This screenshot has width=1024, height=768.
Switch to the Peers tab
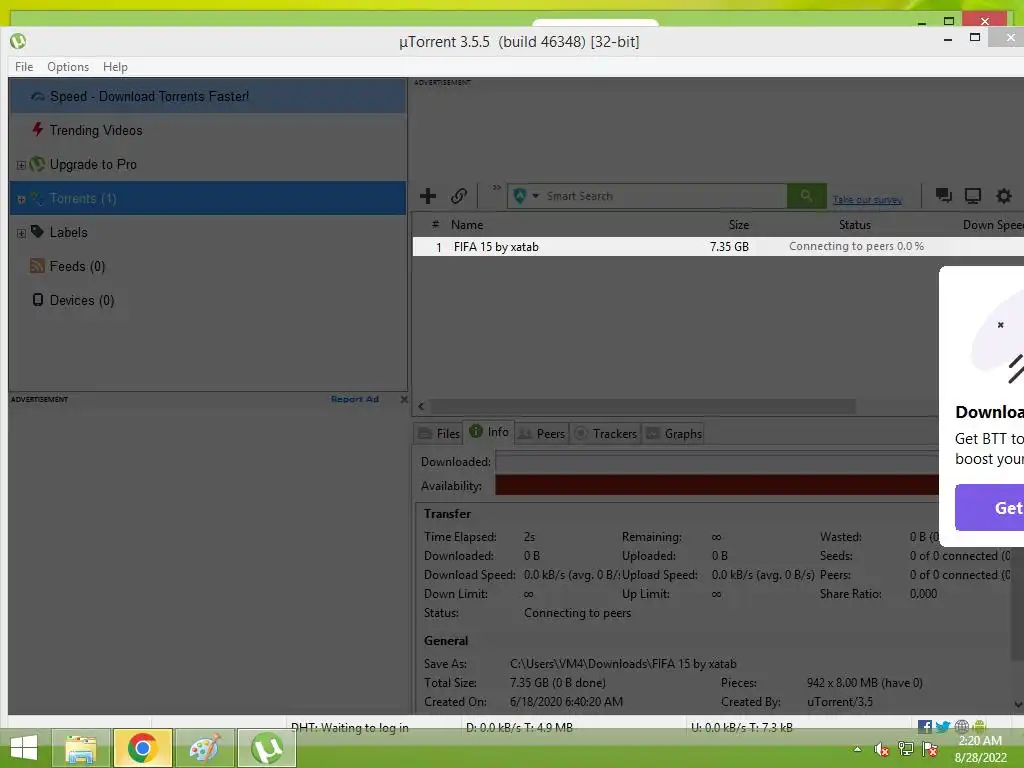(541, 434)
